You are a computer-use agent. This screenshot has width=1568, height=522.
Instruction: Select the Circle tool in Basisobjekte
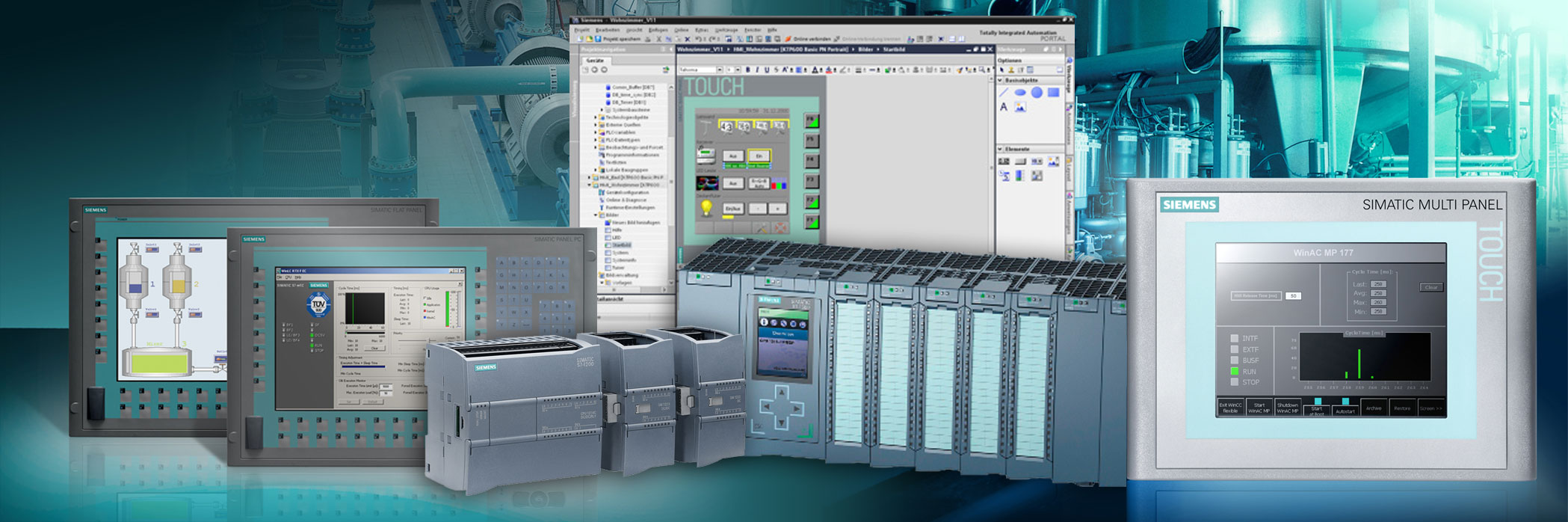click(1037, 93)
